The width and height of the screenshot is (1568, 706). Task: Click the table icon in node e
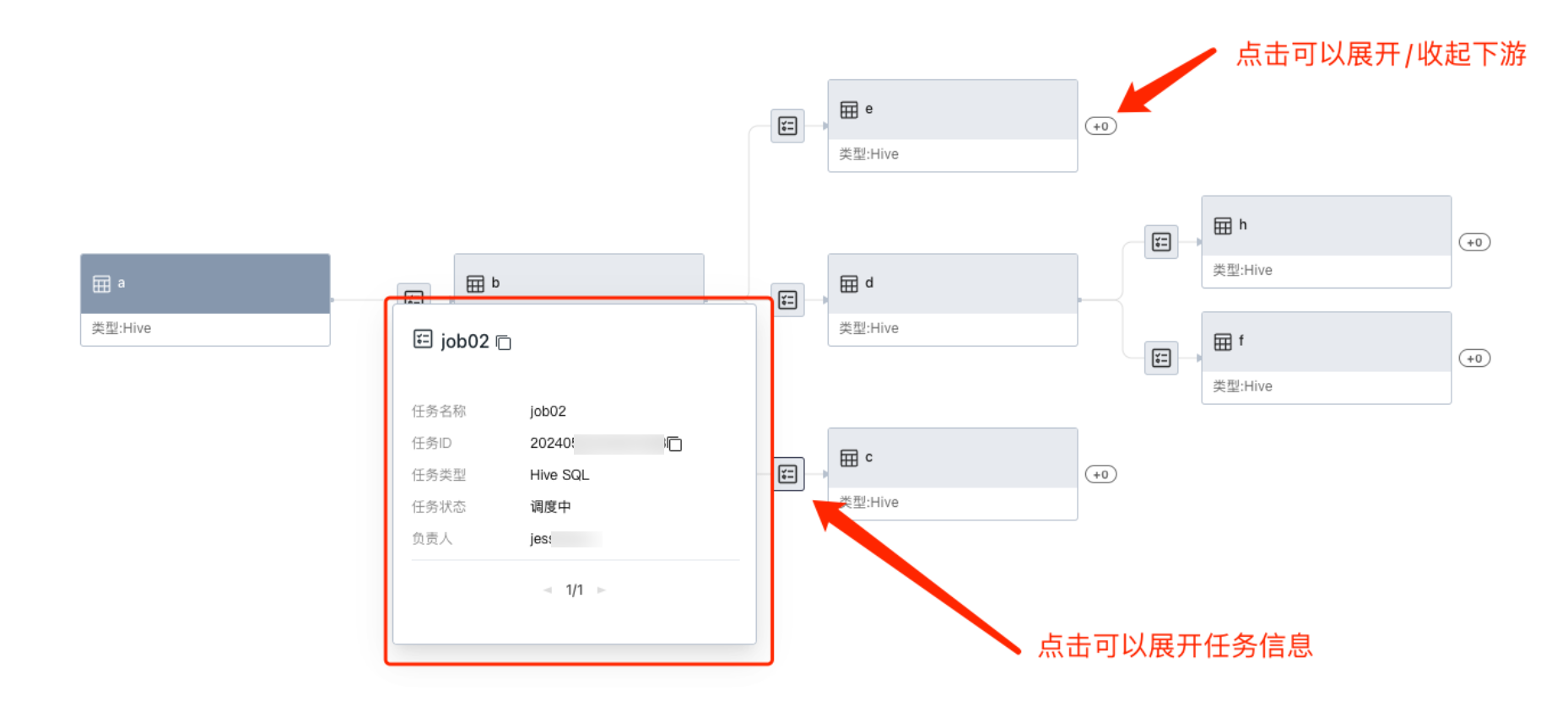point(849,110)
